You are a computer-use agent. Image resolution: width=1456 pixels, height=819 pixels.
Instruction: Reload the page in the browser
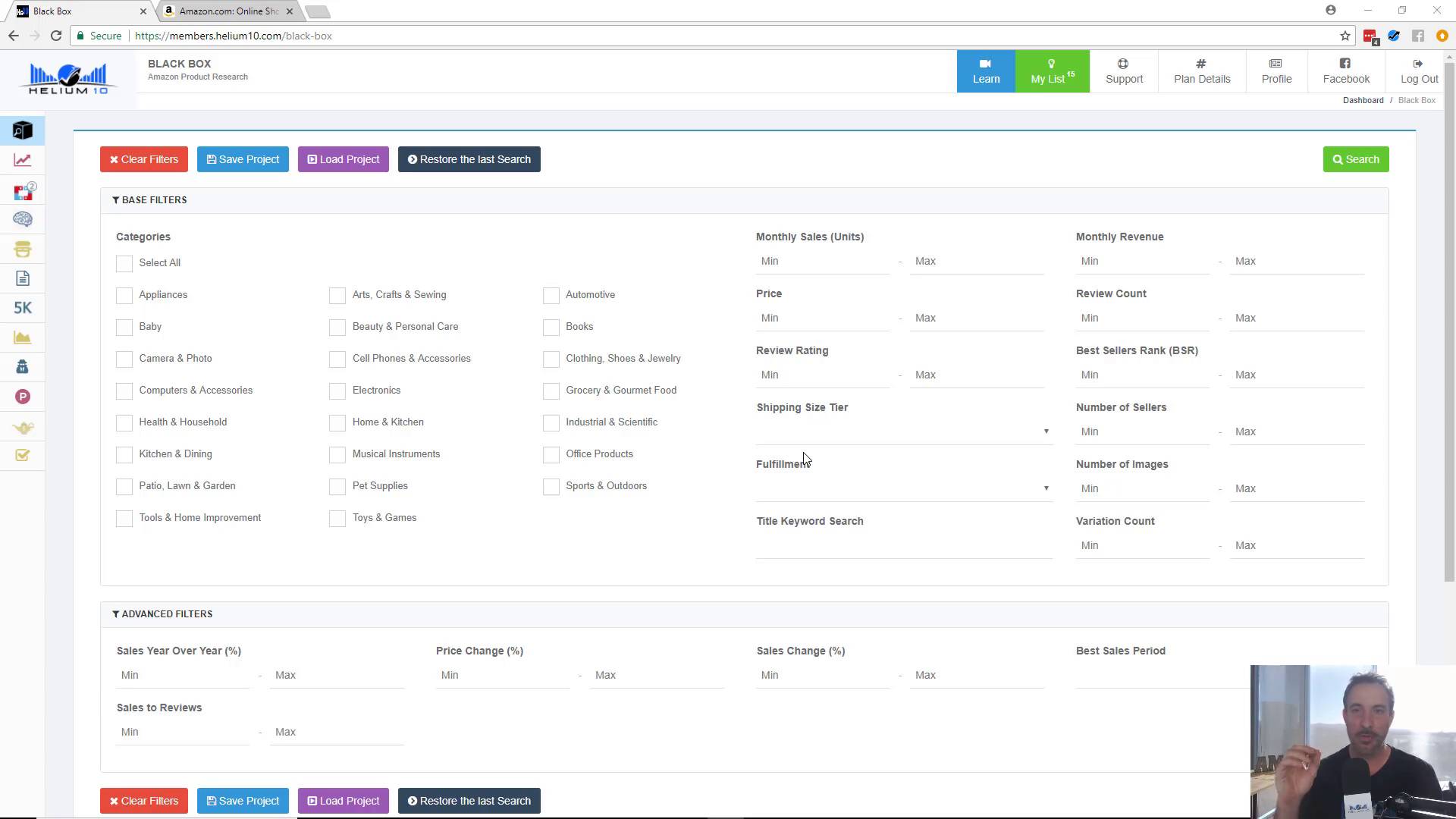click(56, 36)
